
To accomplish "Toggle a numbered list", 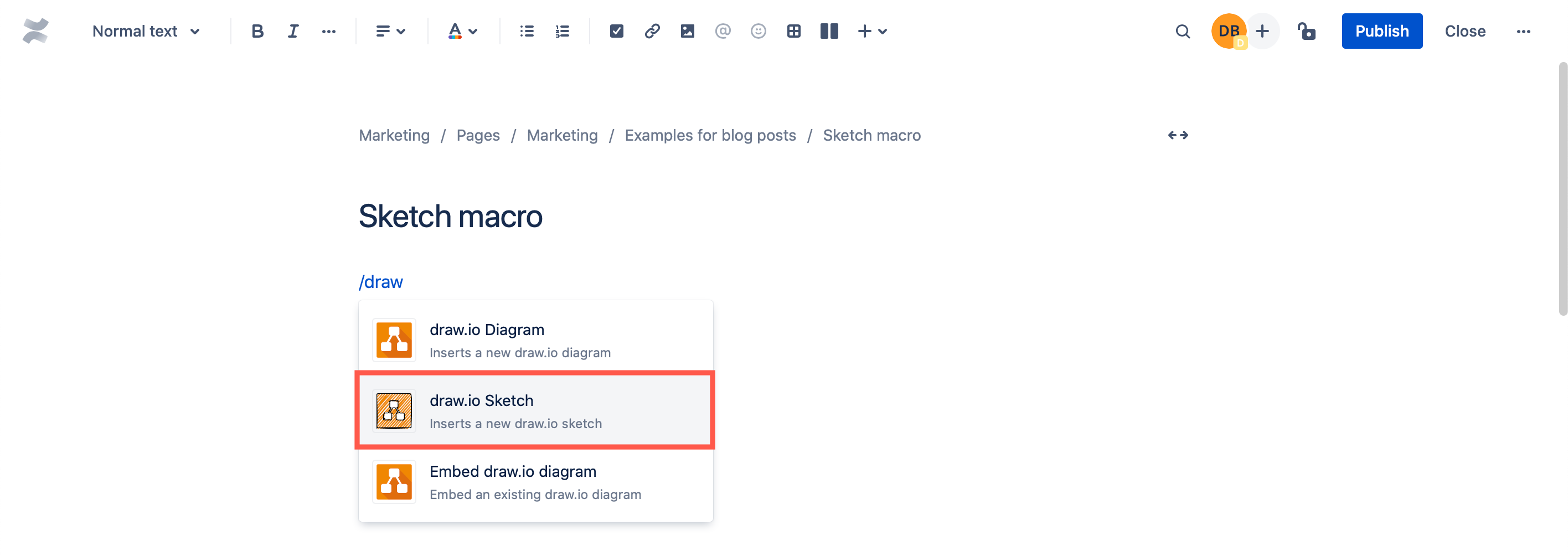I will click(x=561, y=31).
